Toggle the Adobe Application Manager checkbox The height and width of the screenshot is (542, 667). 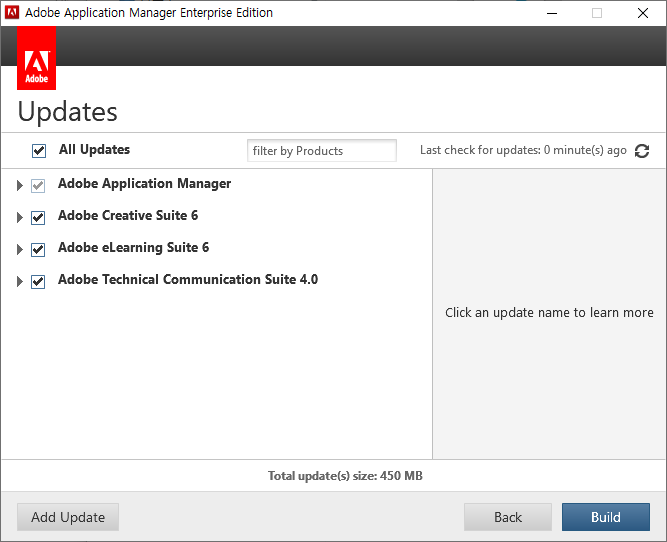pyautogui.click(x=38, y=185)
